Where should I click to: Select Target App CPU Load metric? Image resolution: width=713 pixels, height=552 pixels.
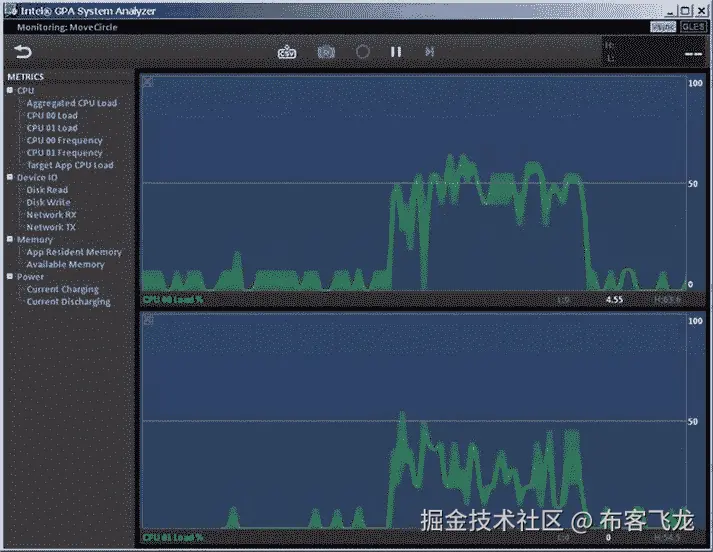[x=70, y=165]
